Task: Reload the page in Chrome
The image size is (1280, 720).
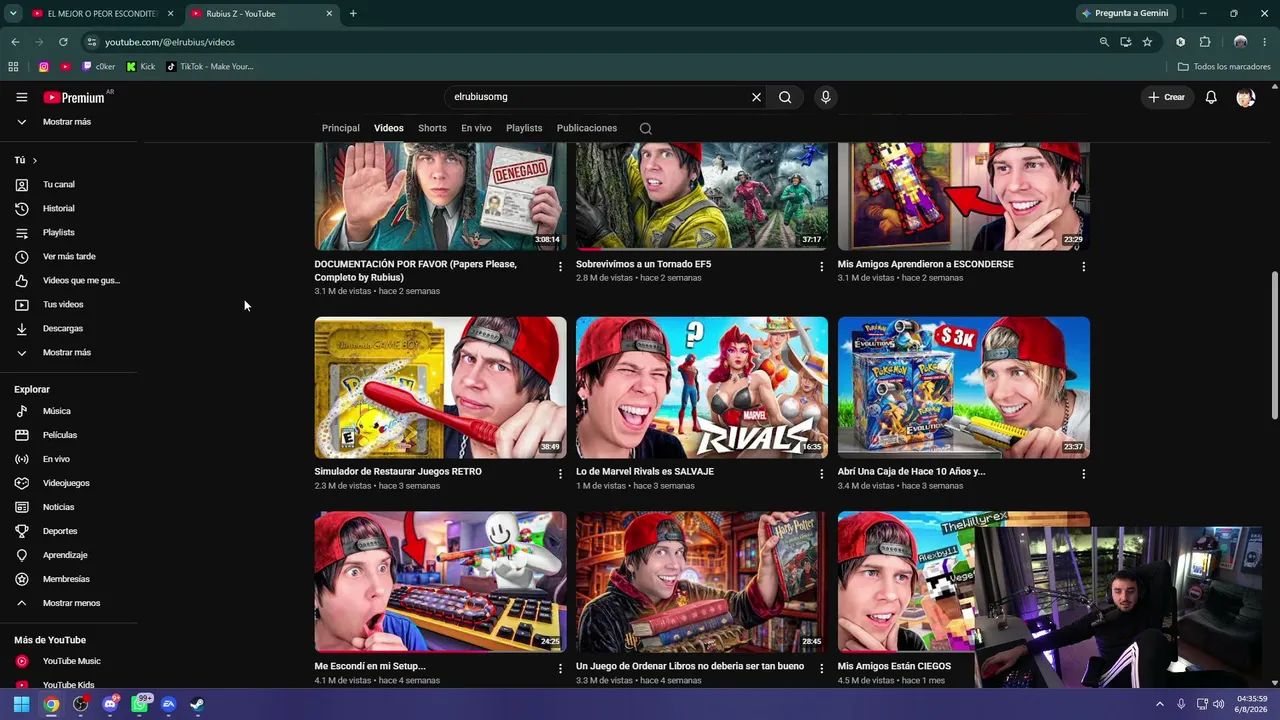Action: click(63, 42)
